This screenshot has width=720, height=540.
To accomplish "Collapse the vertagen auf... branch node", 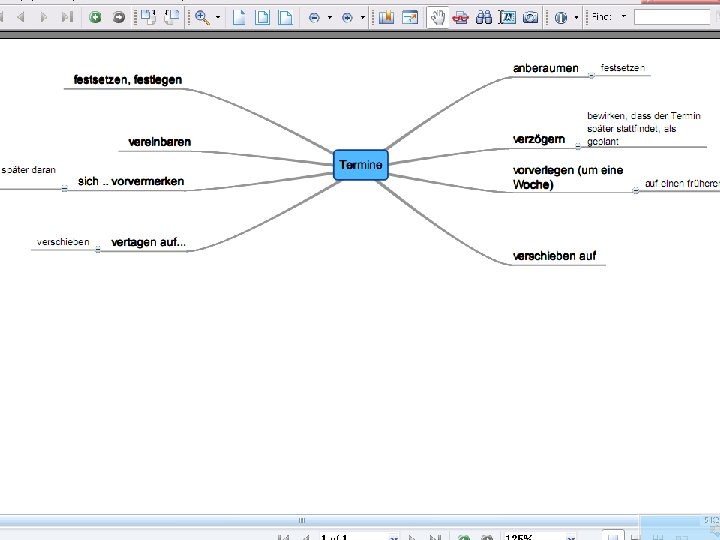I will pos(97,249).
